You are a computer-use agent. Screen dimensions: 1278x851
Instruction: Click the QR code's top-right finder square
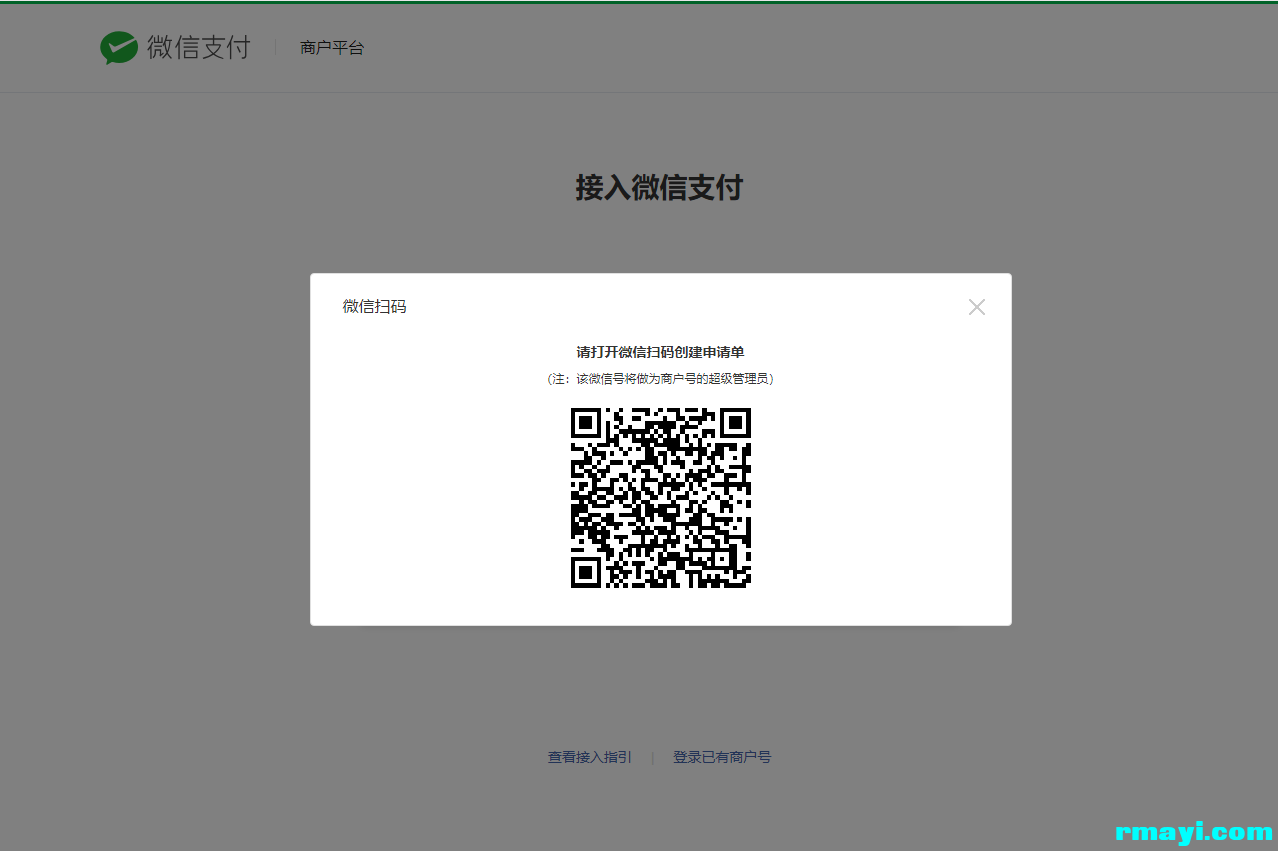click(x=735, y=423)
